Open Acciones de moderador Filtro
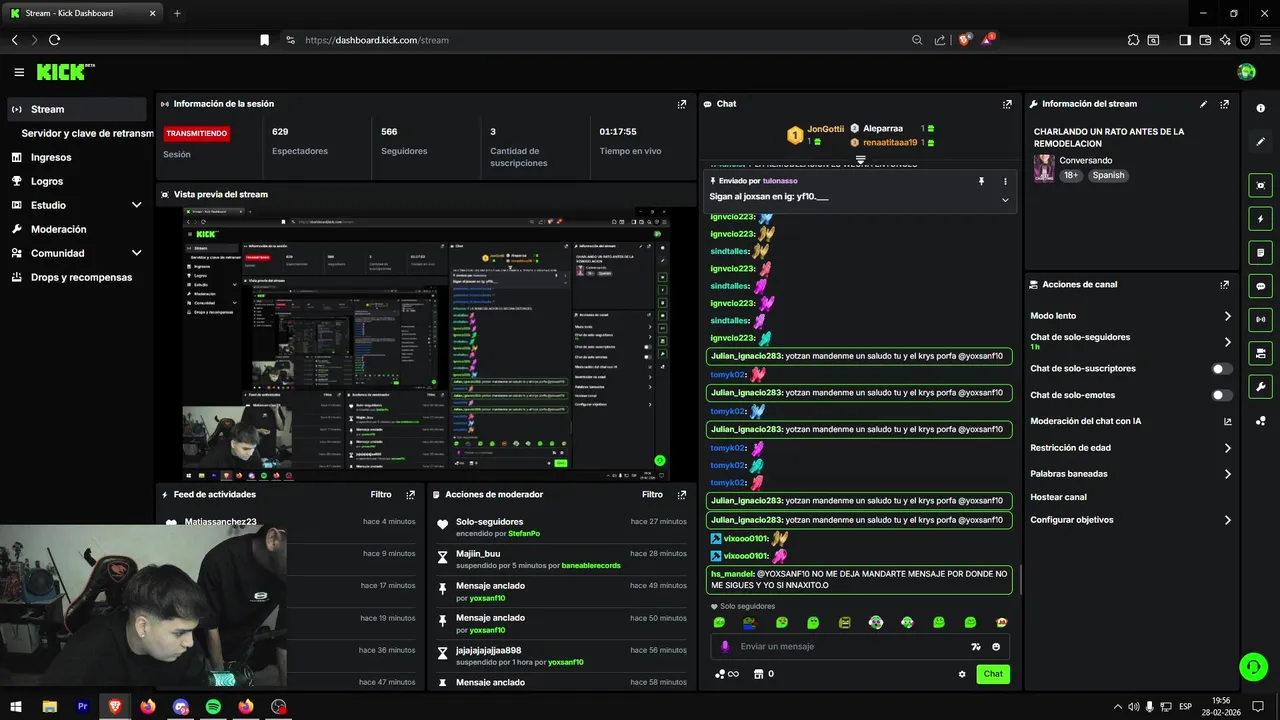Image resolution: width=1280 pixels, height=720 pixels. tap(652, 495)
